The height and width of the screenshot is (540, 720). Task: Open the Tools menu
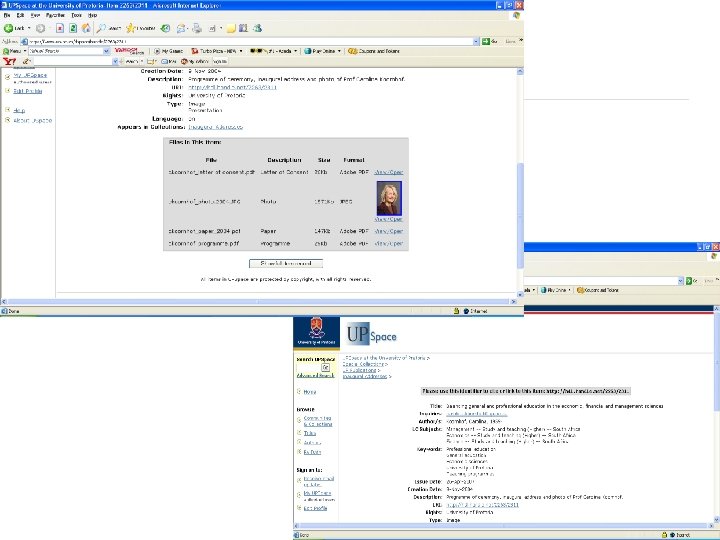pyautogui.click(x=76, y=15)
